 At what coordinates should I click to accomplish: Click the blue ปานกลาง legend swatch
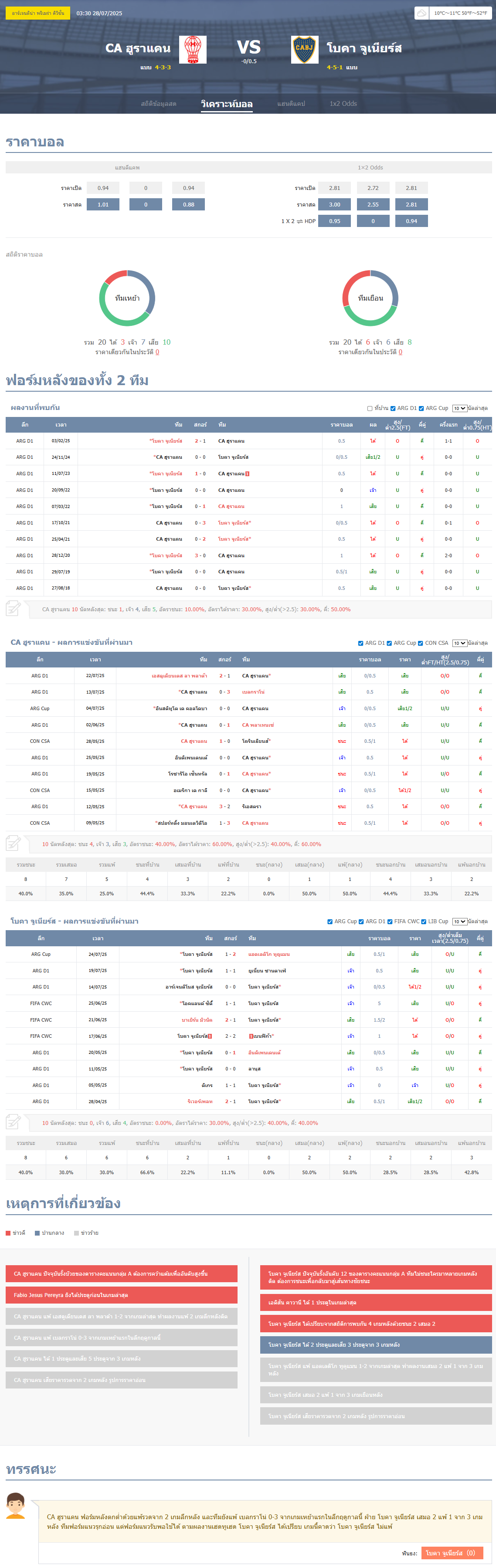click(37, 1233)
